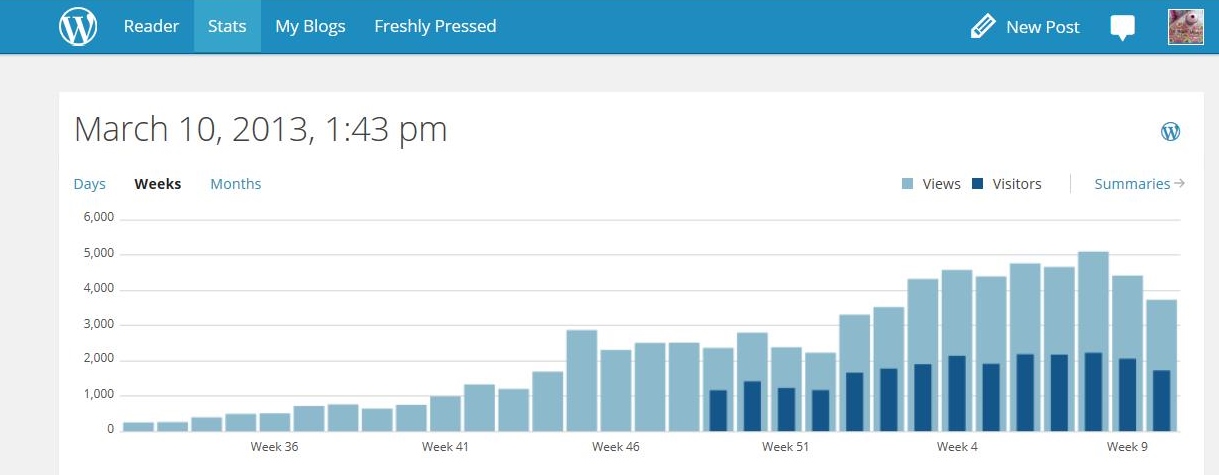Open the Reader menu item
This screenshot has width=1219, height=475.
151,27
